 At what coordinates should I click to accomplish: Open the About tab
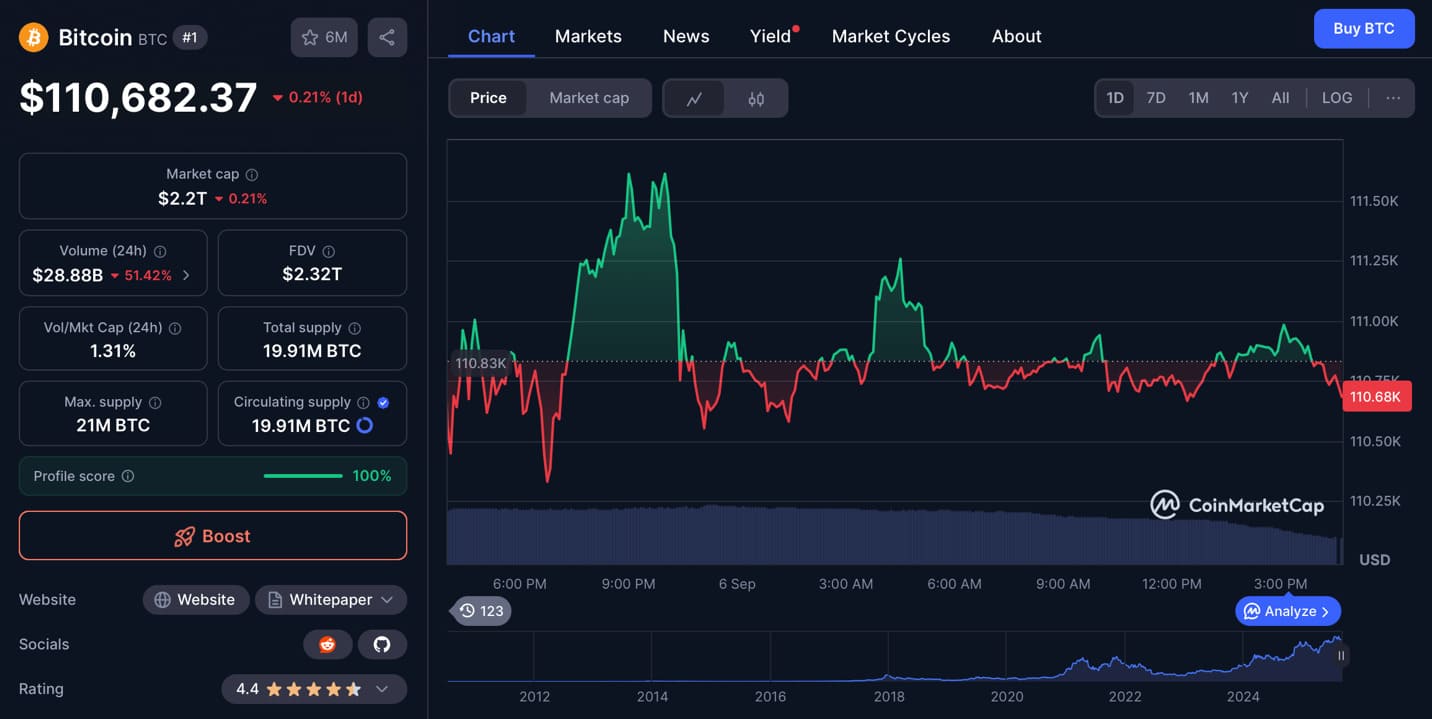point(1017,36)
